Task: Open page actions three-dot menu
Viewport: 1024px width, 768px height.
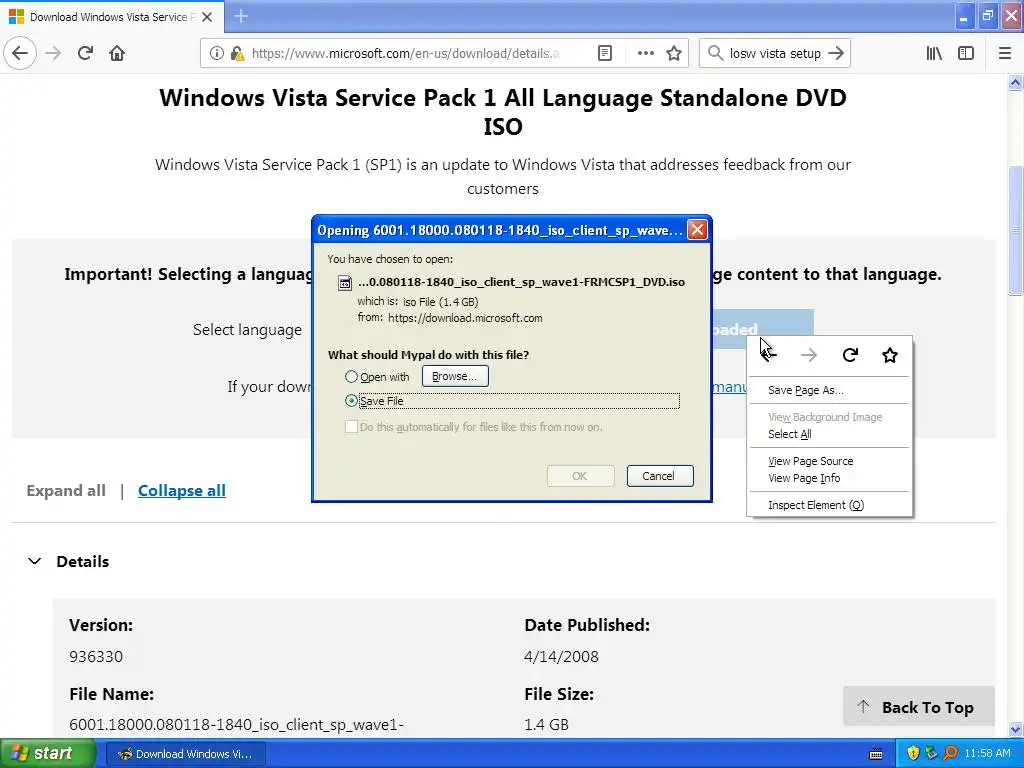Action: (x=645, y=54)
